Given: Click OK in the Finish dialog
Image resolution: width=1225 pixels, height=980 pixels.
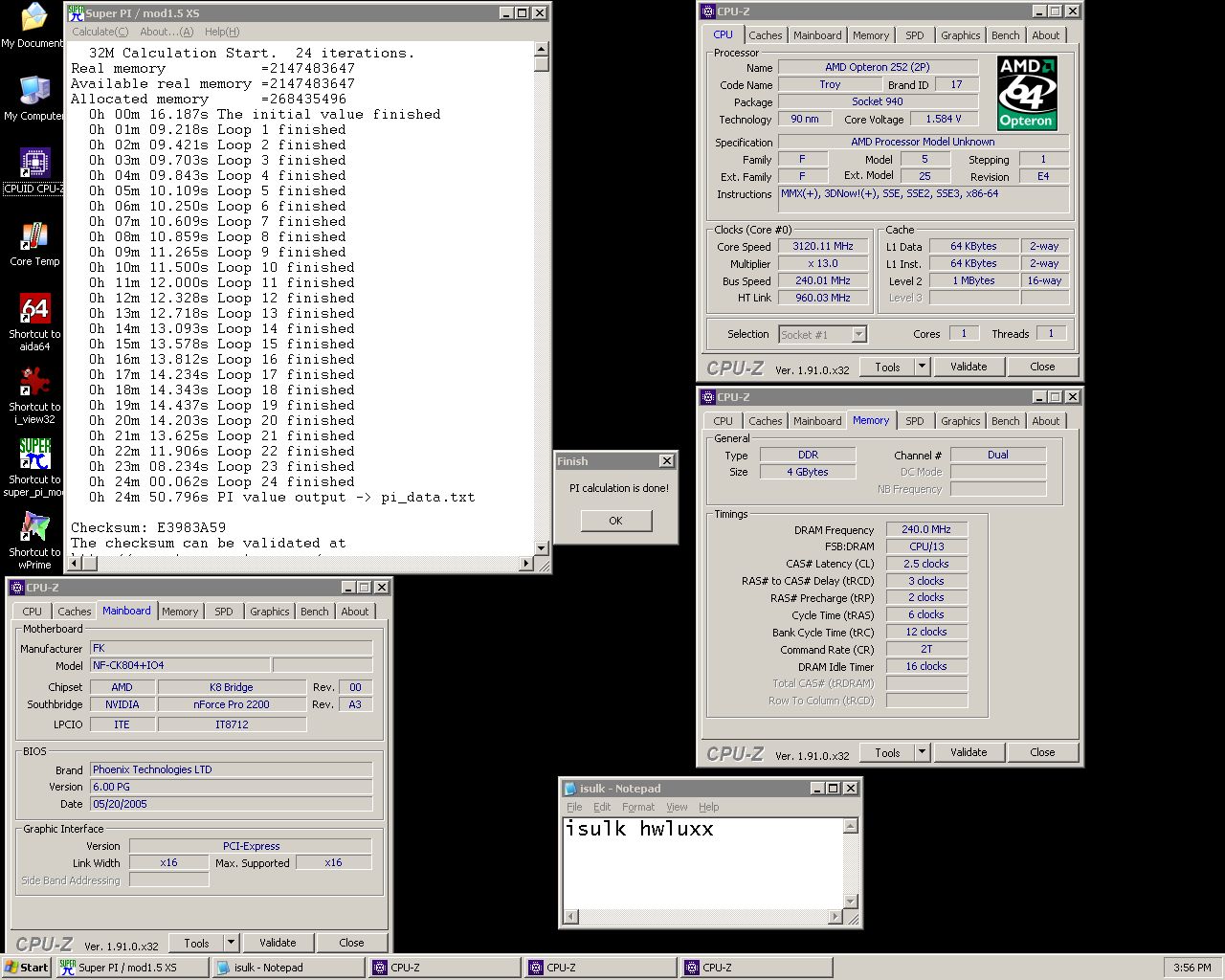Looking at the screenshot, I should [x=615, y=521].
